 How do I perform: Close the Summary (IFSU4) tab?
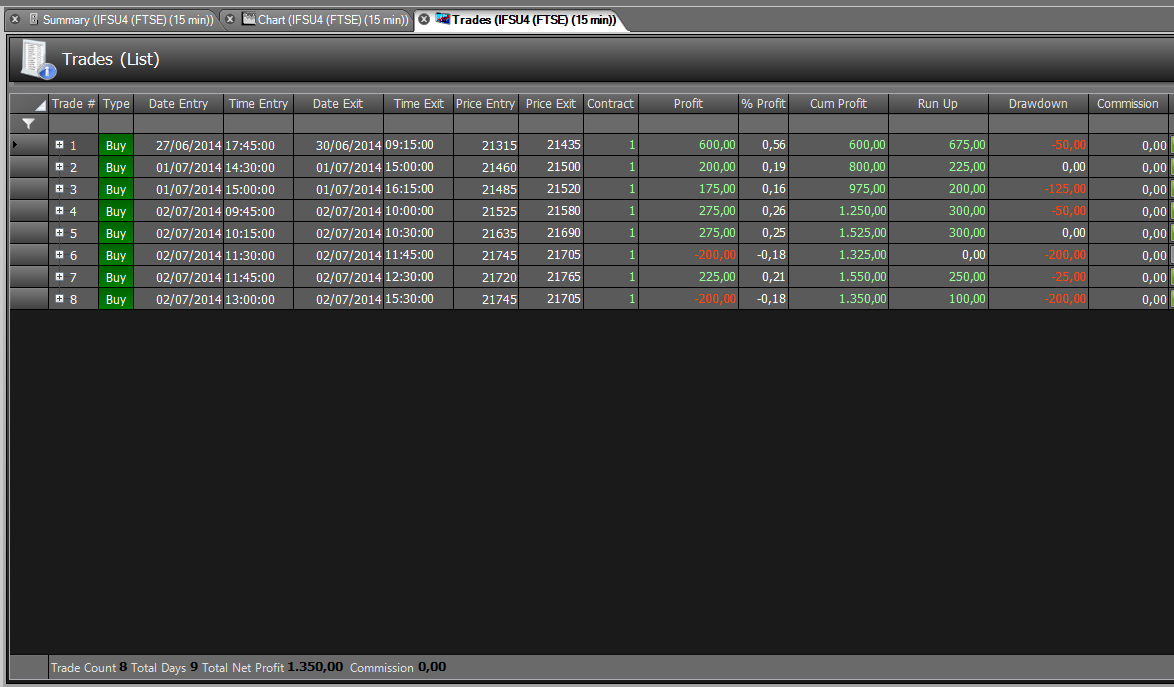(15, 19)
